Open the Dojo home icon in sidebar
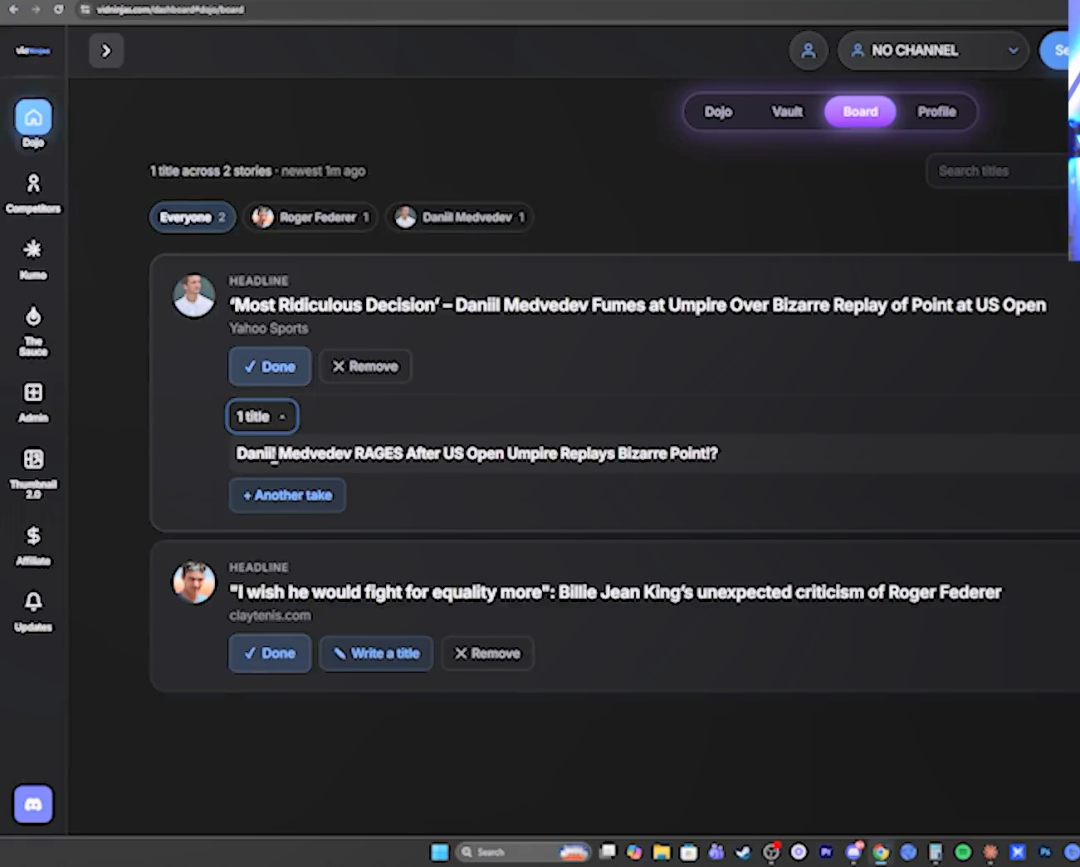This screenshot has width=1080, height=867. tap(33, 118)
